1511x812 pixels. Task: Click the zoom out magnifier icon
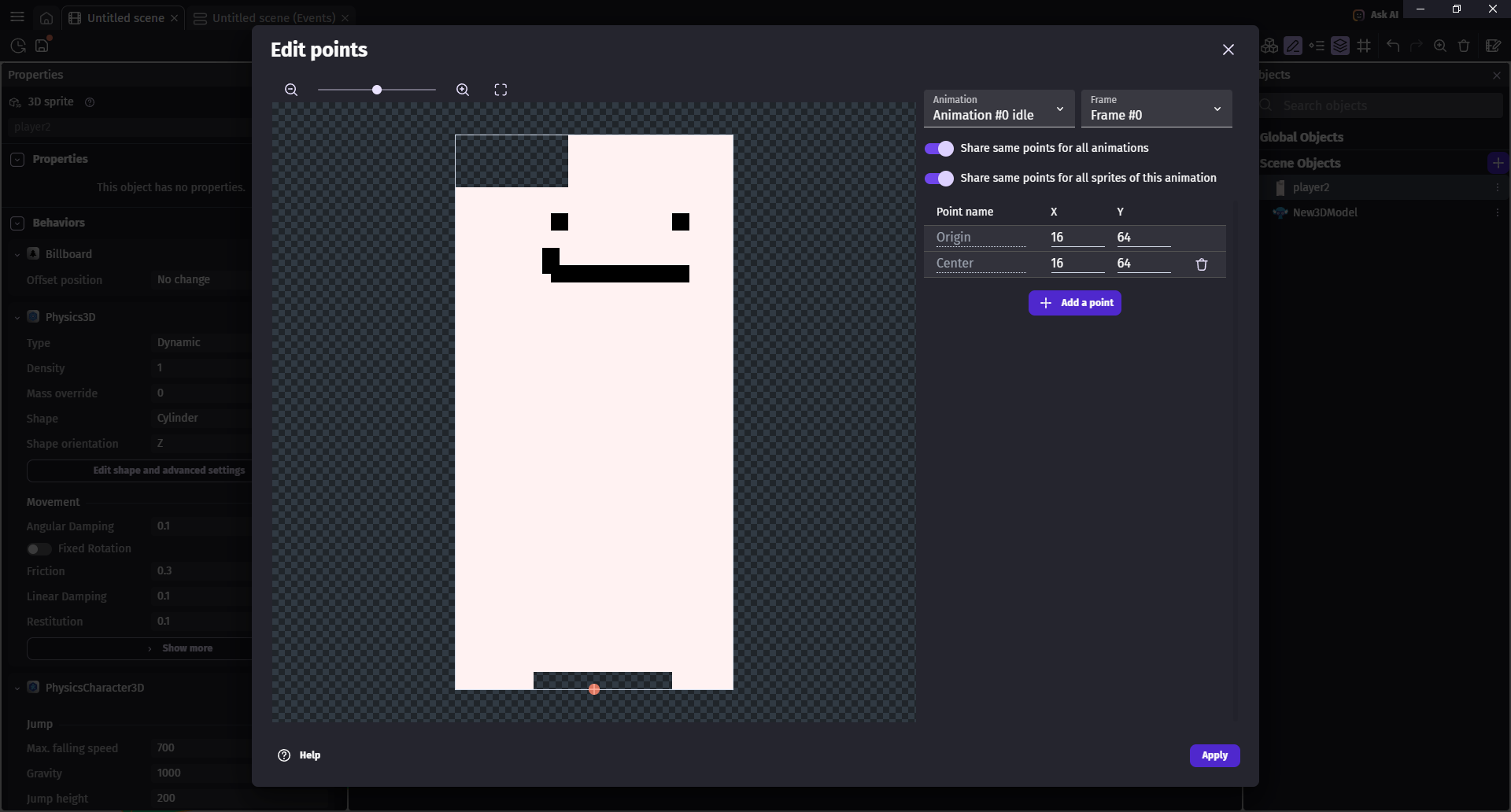point(291,90)
